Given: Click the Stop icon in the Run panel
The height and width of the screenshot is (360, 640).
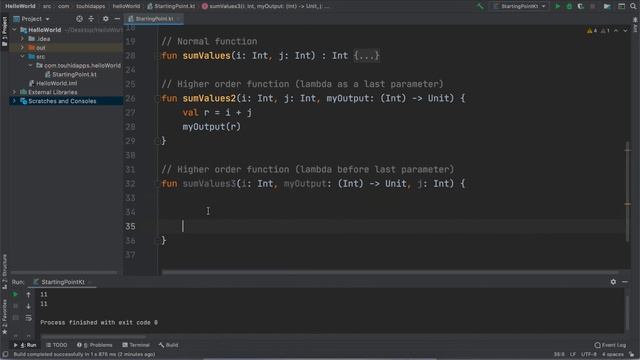Looking at the screenshot, I should [x=16, y=306].
